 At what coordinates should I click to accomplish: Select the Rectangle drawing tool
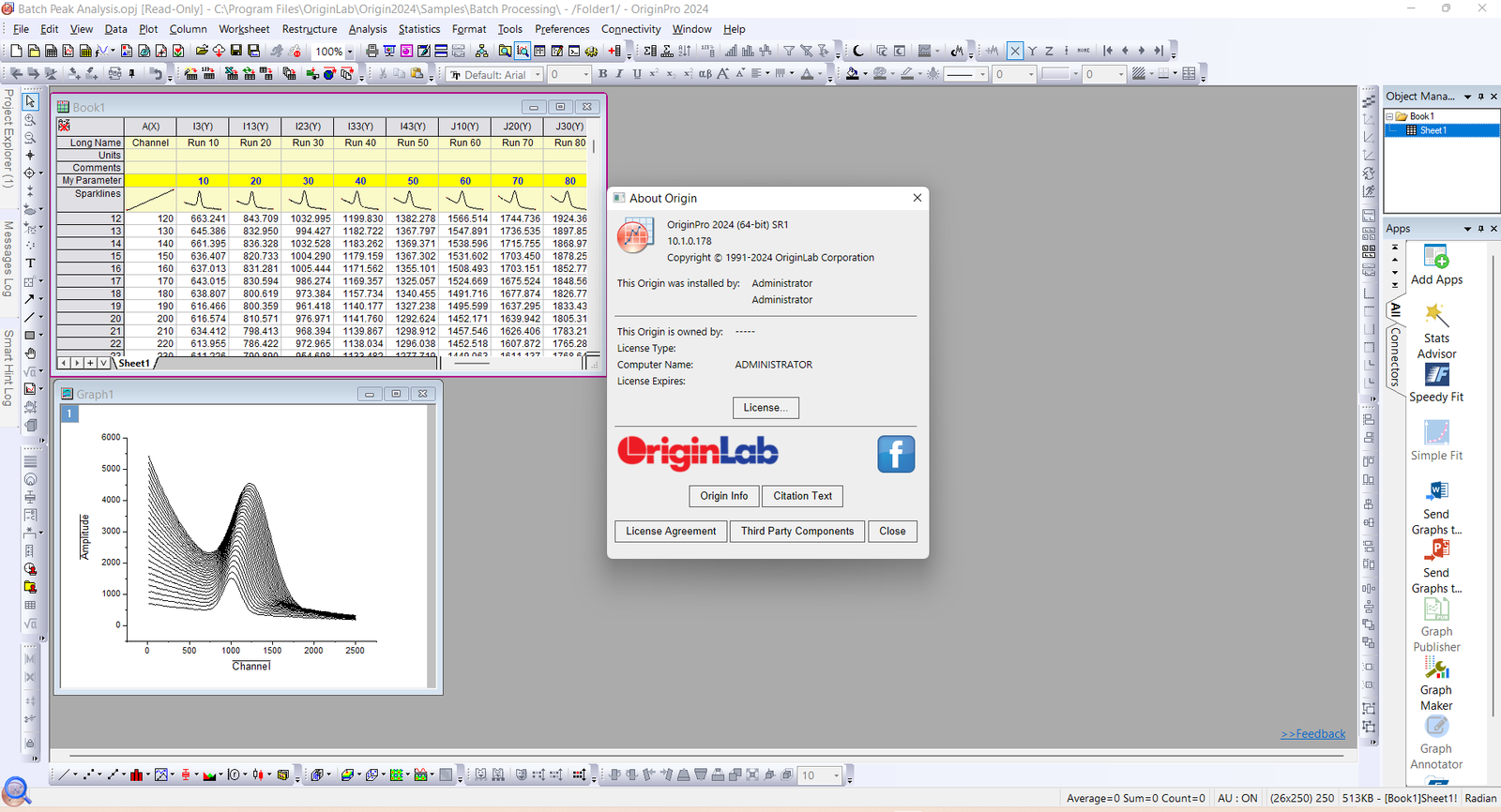(x=30, y=335)
